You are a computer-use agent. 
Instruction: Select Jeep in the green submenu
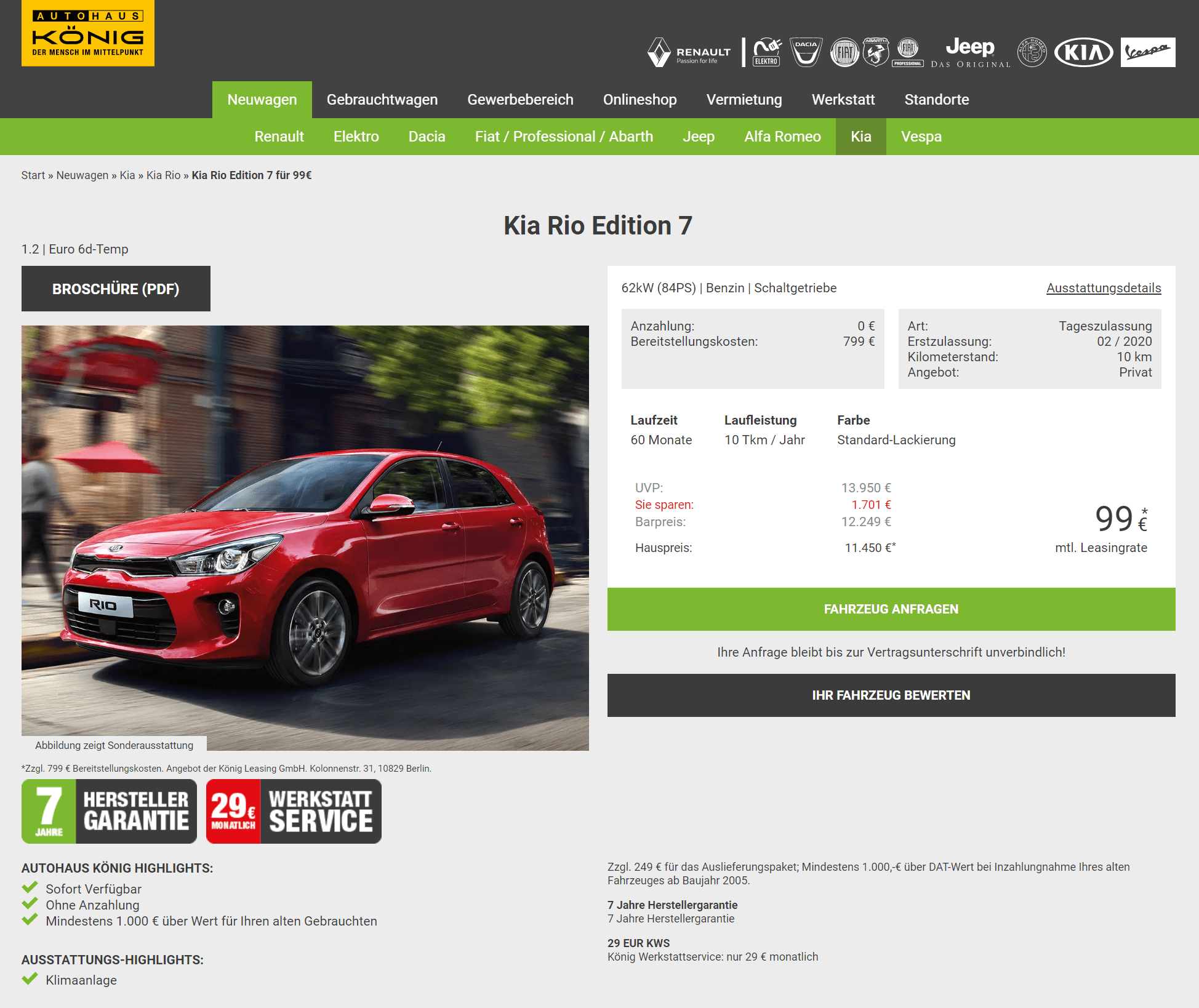click(699, 137)
